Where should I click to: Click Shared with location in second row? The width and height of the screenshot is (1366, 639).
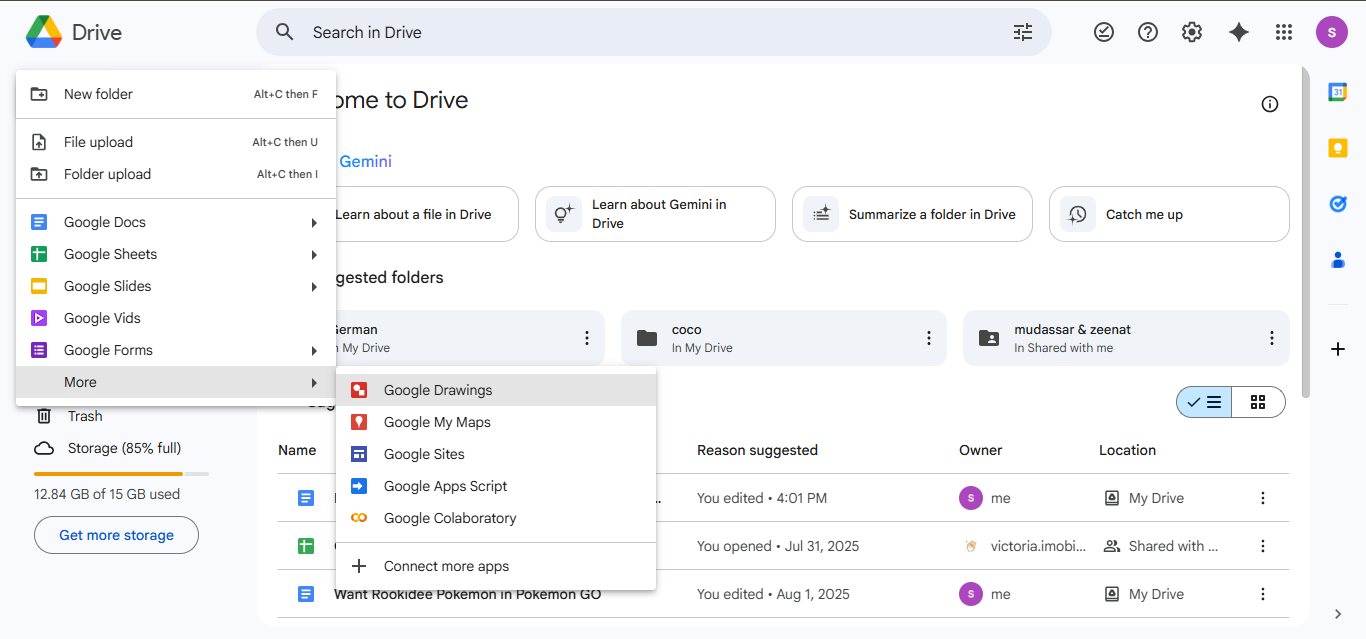pyautogui.click(x=1161, y=546)
